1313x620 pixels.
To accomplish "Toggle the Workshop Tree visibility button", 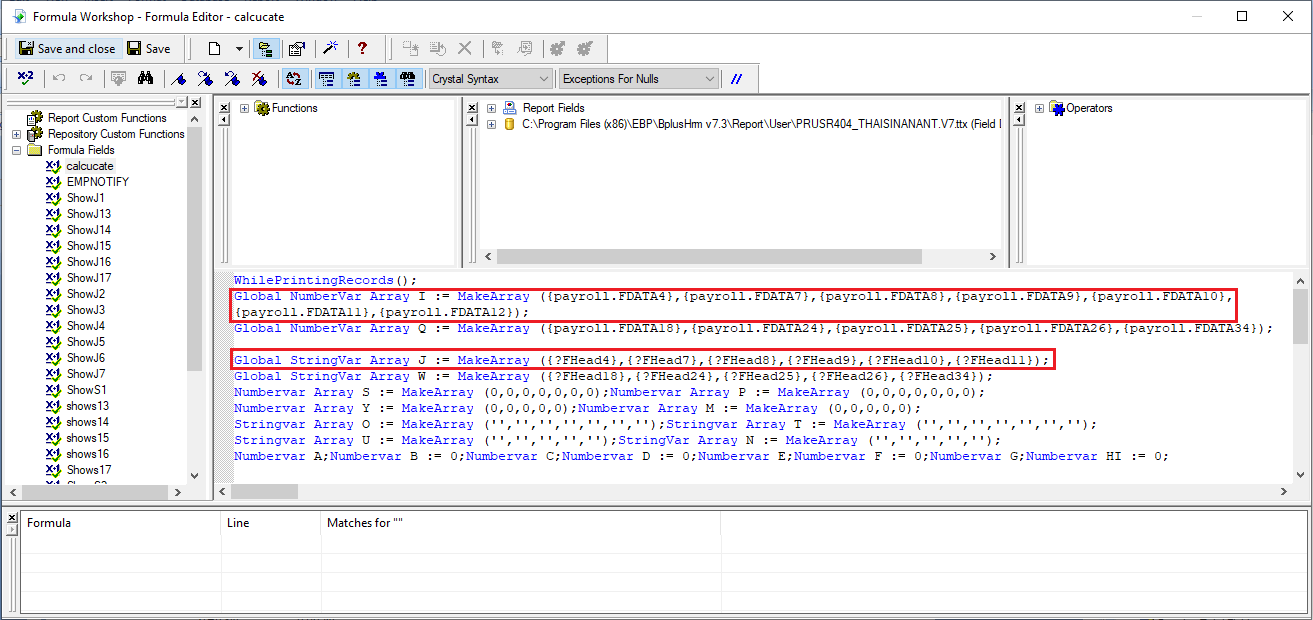I will 265,48.
